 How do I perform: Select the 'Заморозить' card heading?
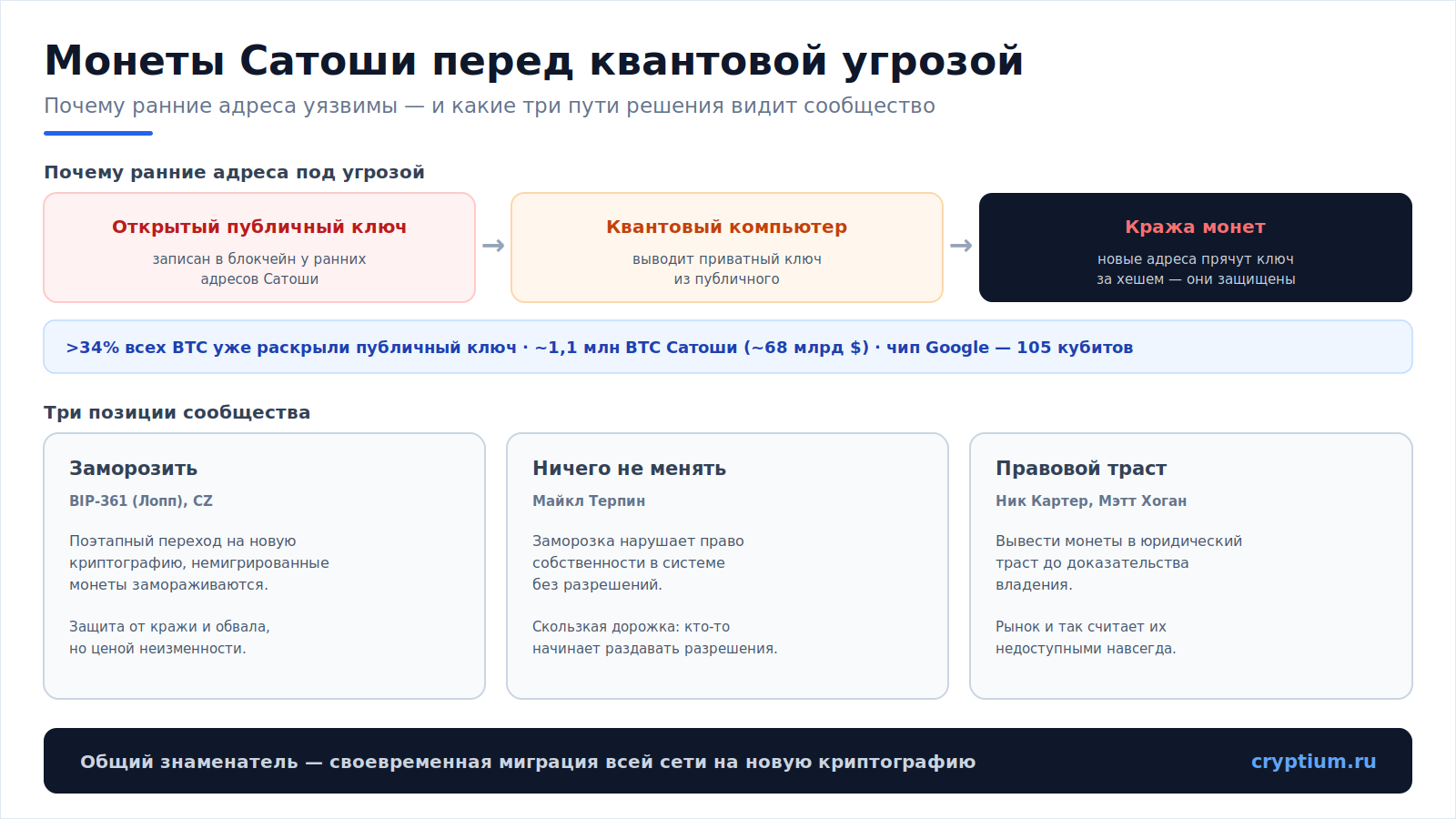pos(134,468)
